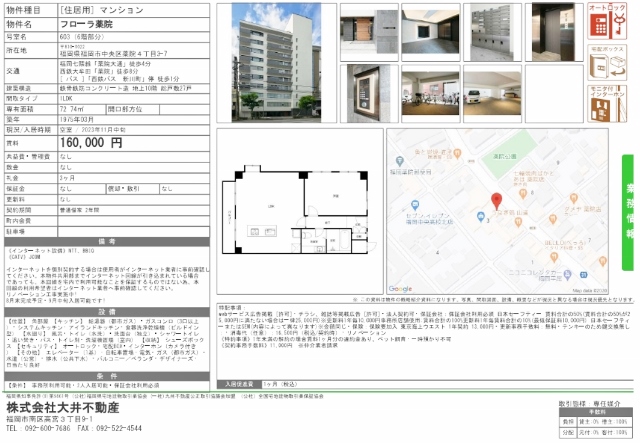Click the red property location pin on map
This screenshot has width=640, height=443.
tap(496, 201)
